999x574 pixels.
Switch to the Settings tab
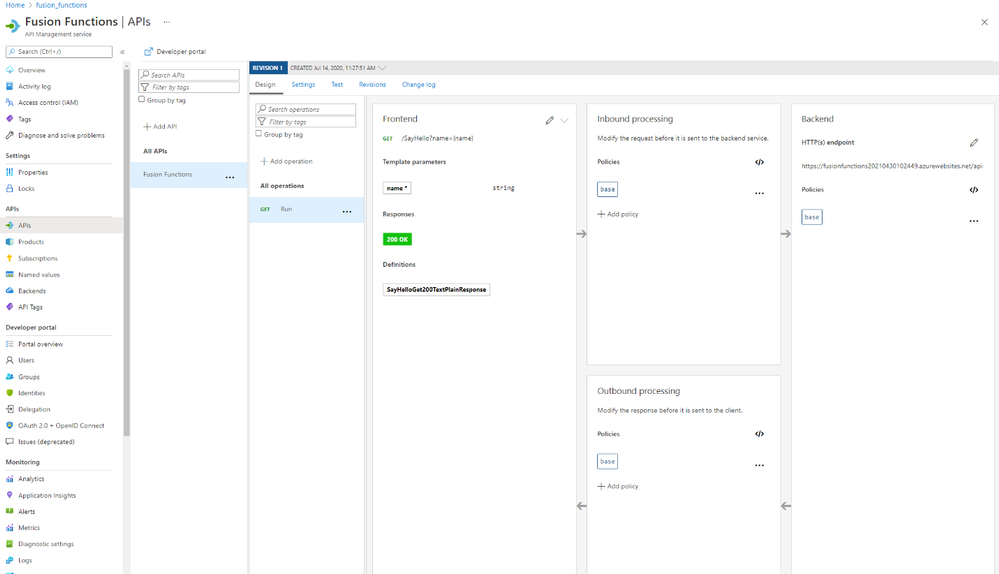coord(303,85)
